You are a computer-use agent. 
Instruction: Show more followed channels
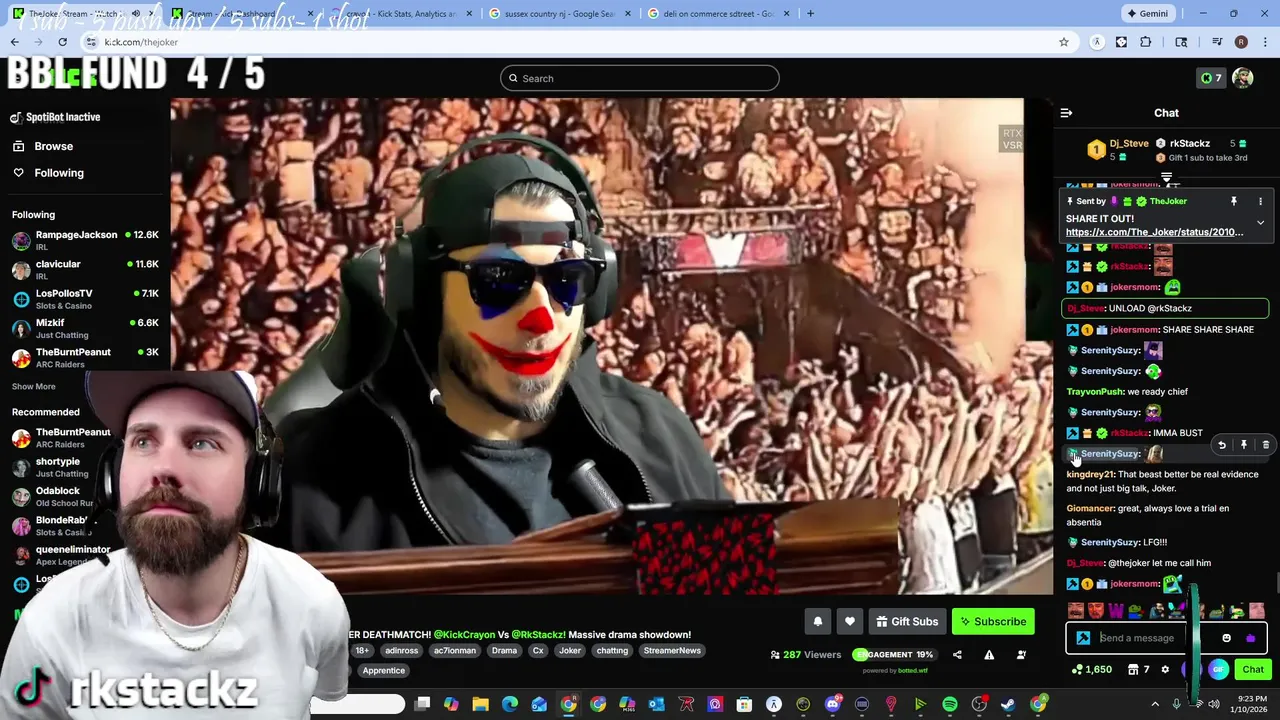pos(34,387)
